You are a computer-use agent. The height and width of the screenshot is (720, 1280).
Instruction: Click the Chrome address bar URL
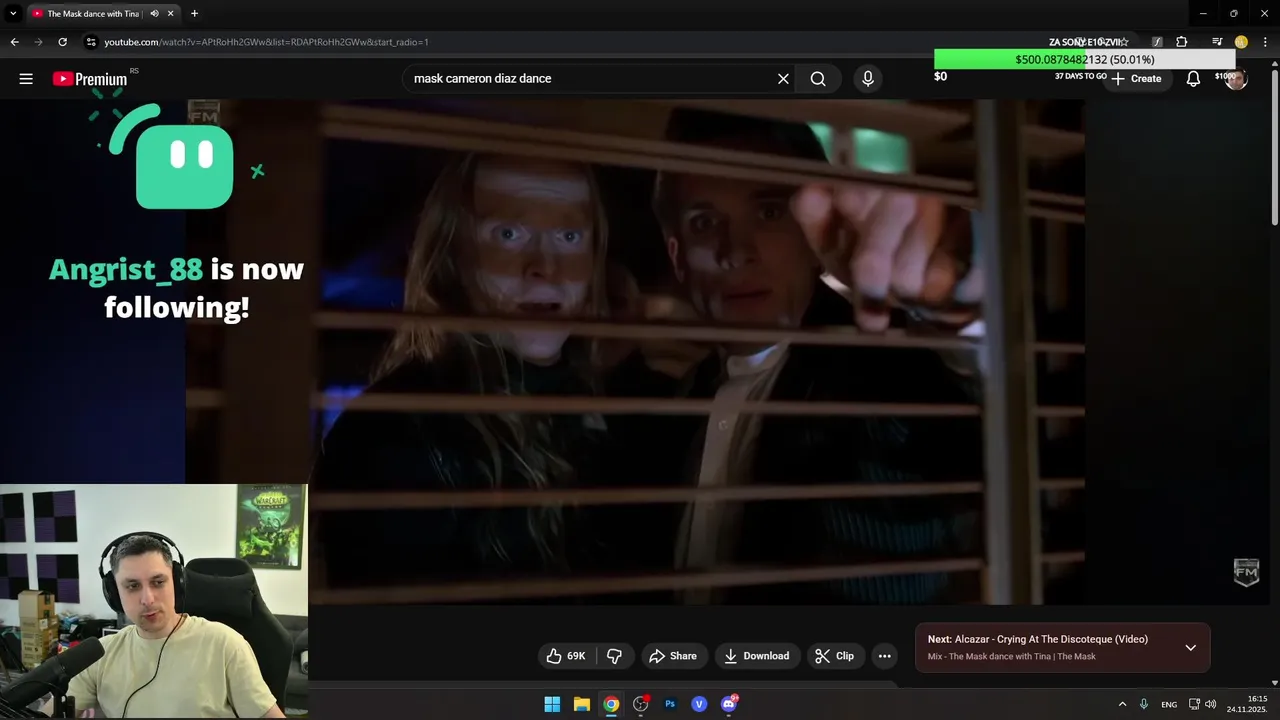266,42
